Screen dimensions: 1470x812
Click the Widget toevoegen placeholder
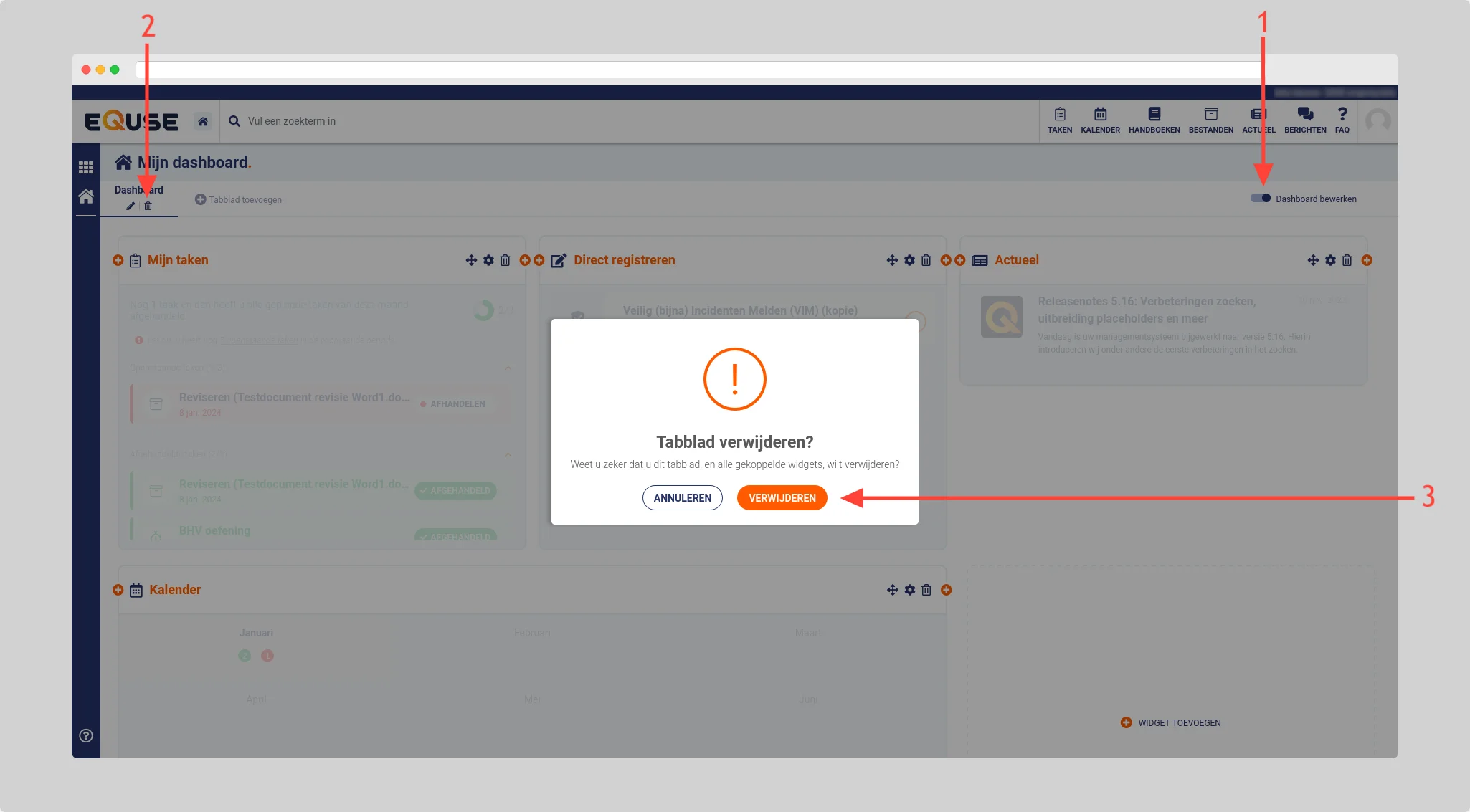tap(1171, 722)
